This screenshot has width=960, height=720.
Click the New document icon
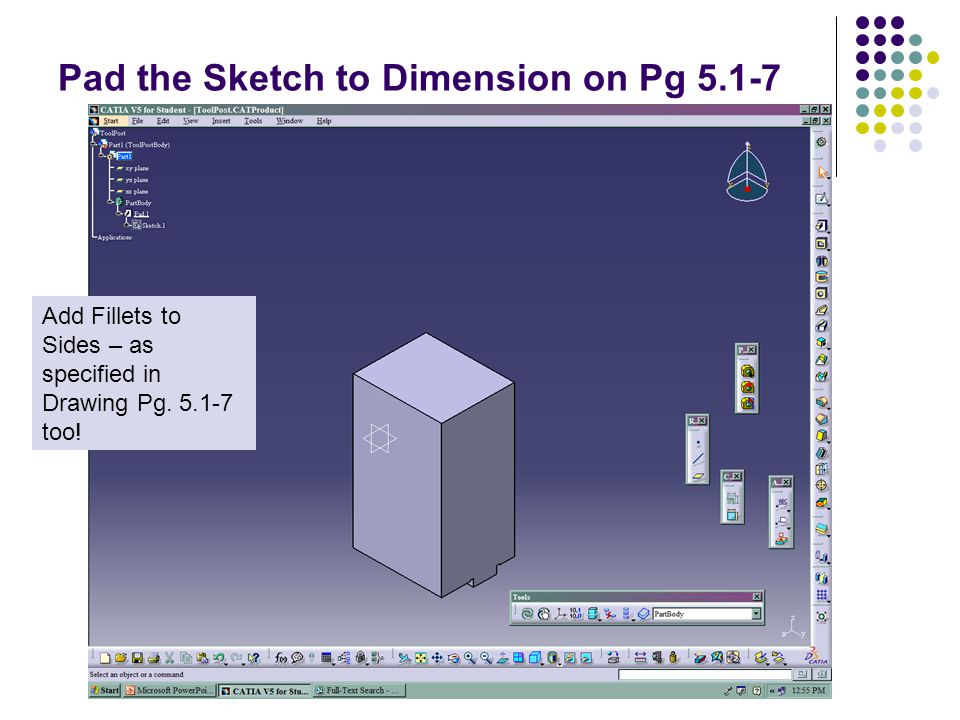(105, 658)
